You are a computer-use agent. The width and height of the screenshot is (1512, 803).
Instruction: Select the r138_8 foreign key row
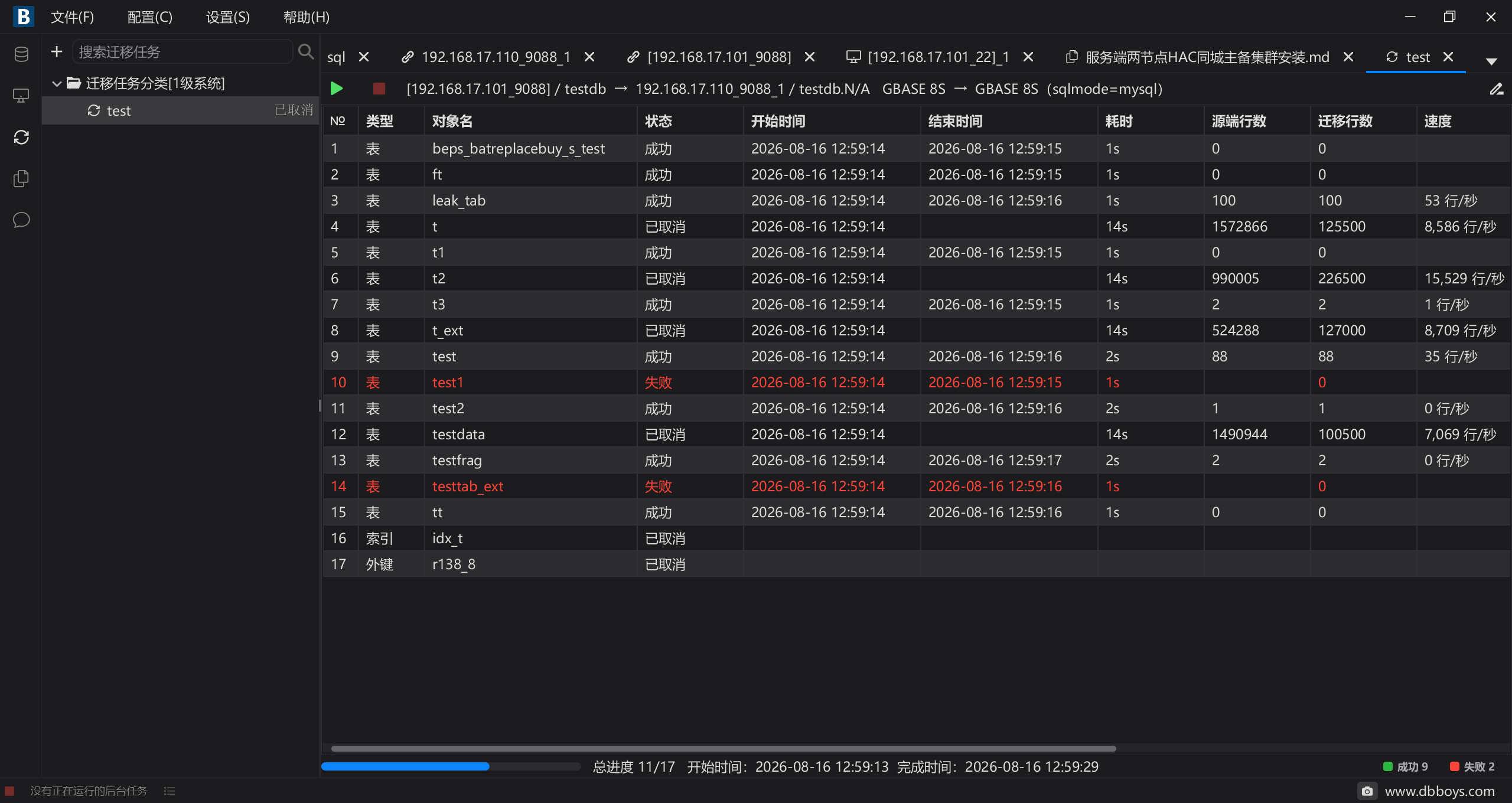[x=917, y=564]
